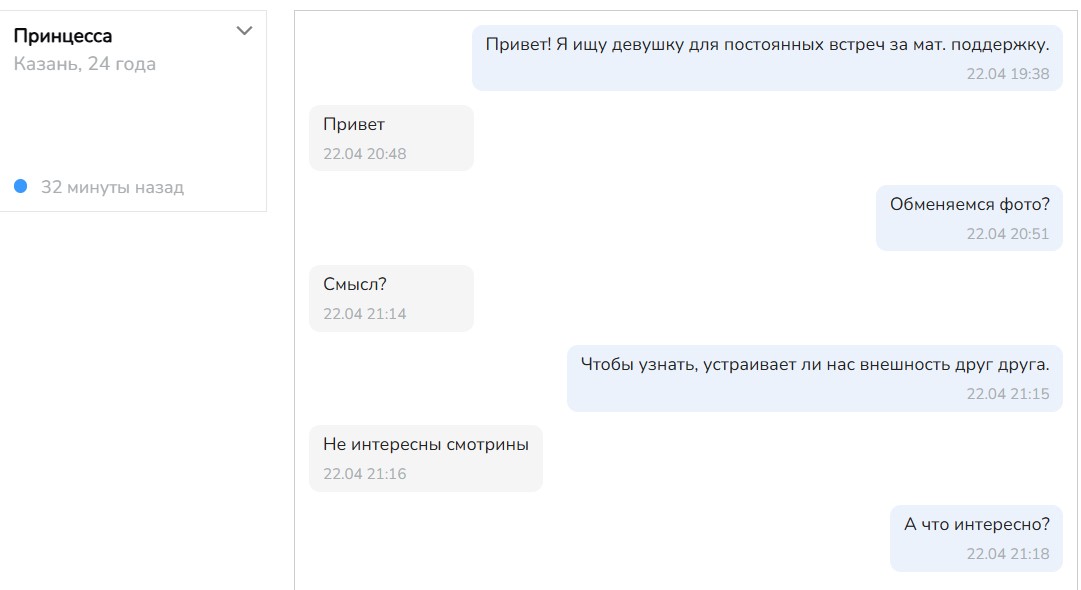The image size is (1081, 590).
Task: Click the Казань, 24 года profile info
Action: click(x=85, y=64)
